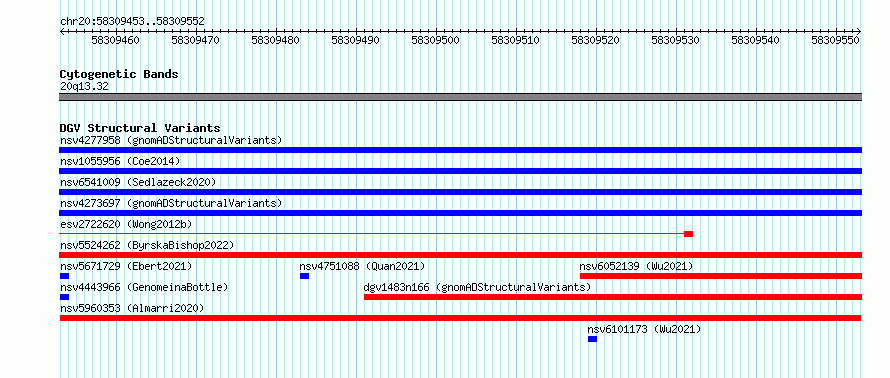Open variant label dgv1483n166 (gnomADStructuralVariants)
The height and width of the screenshot is (378, 890).
click(477, 287)
